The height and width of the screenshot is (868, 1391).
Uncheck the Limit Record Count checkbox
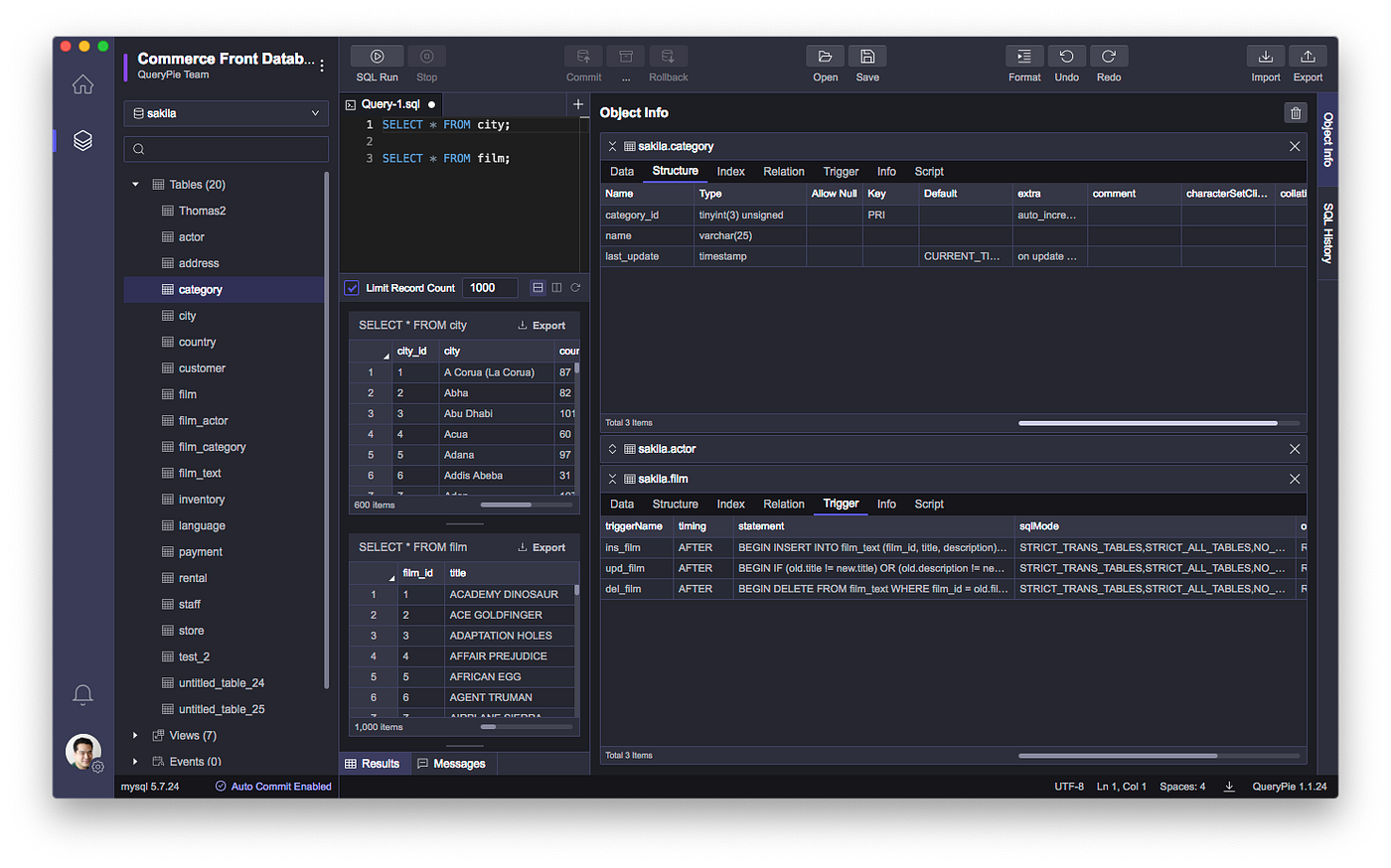[352, 287]
